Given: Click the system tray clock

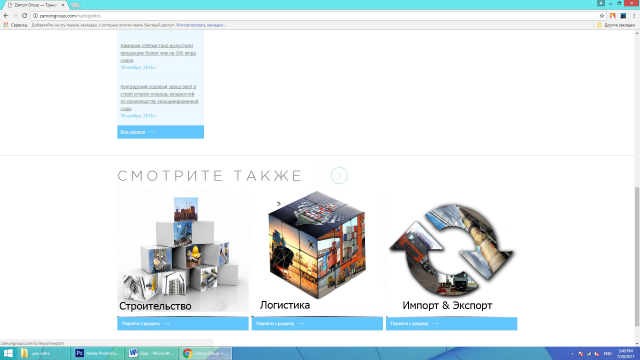Looking at the screenshot, I should 626,353.
